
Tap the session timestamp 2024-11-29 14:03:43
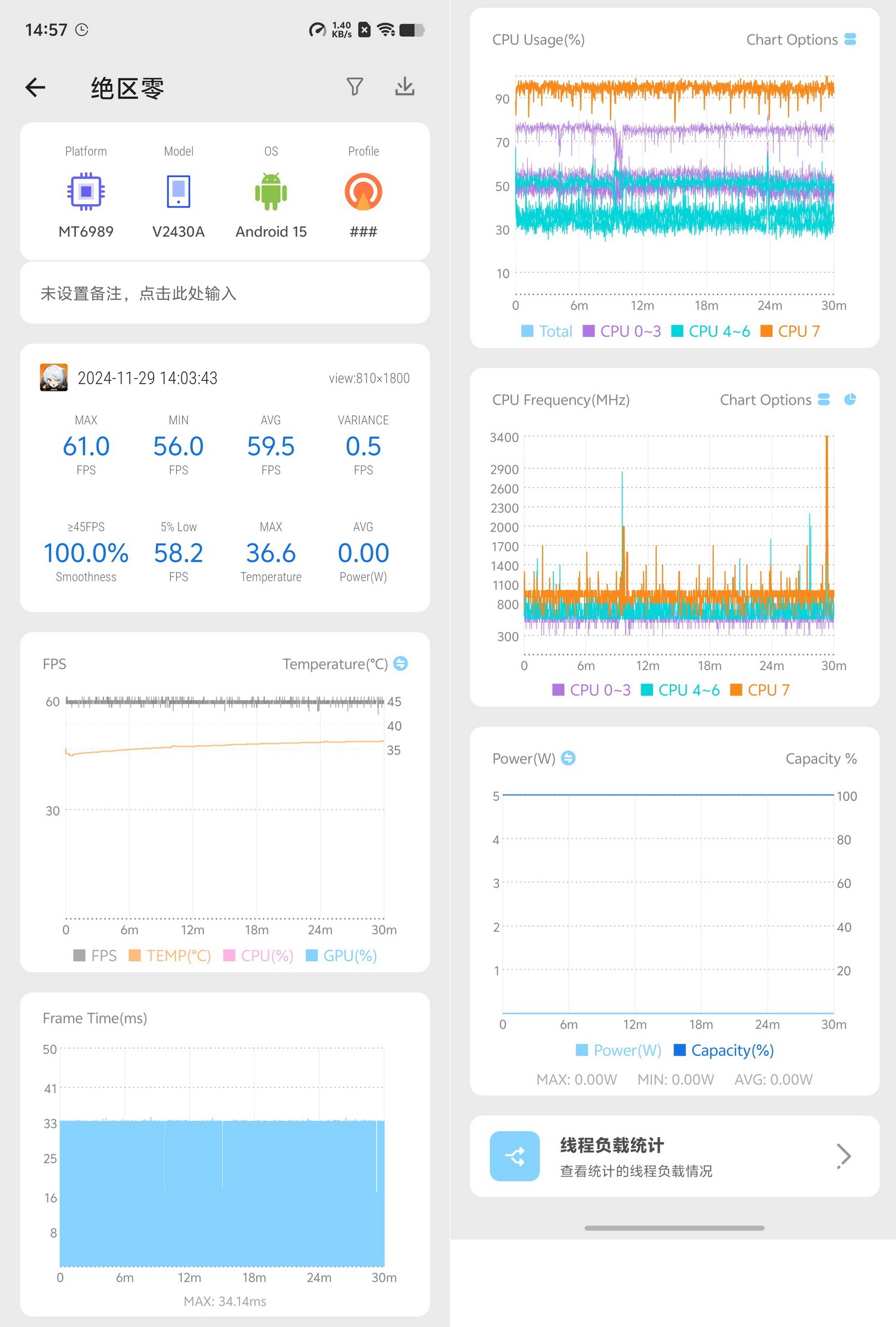click(x=148, y=378)
